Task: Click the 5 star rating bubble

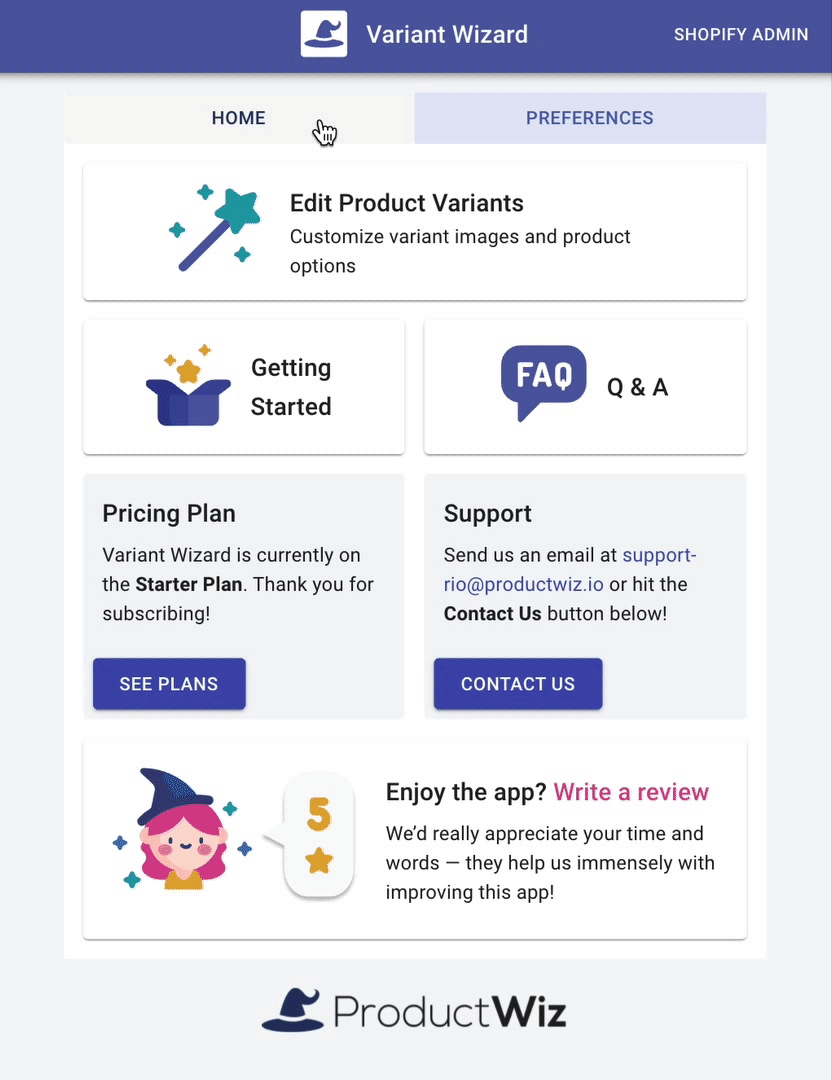Action: point(315,835)
